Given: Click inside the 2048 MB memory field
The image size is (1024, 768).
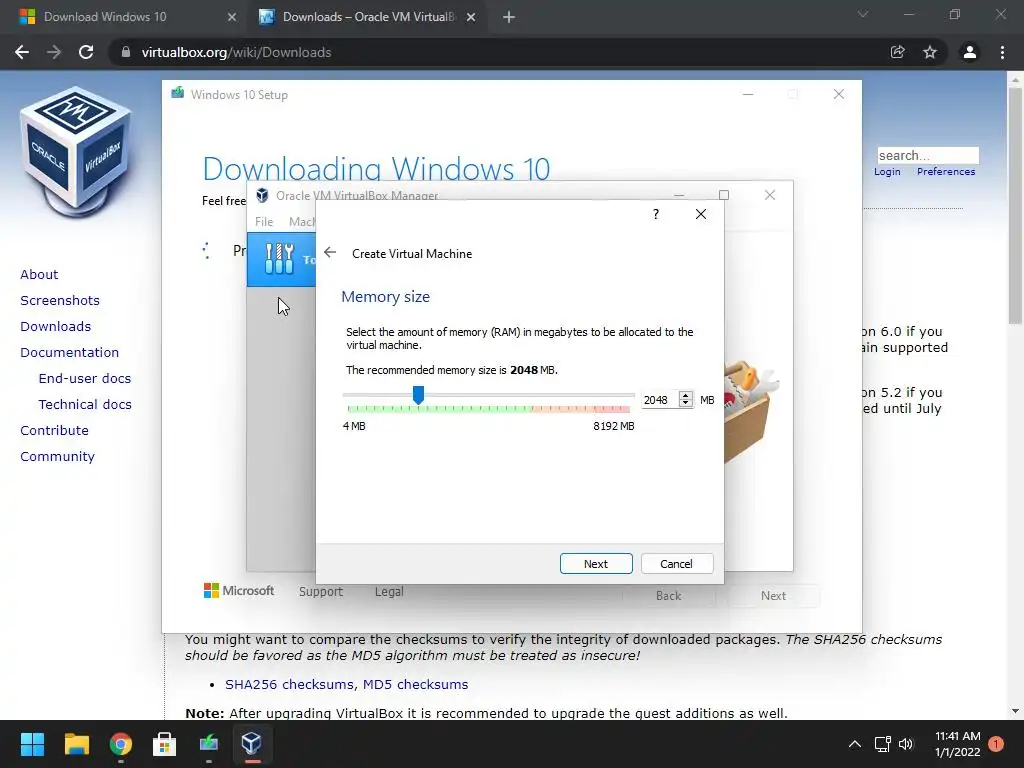Looking at the screenshot, I should click(658, 400).
